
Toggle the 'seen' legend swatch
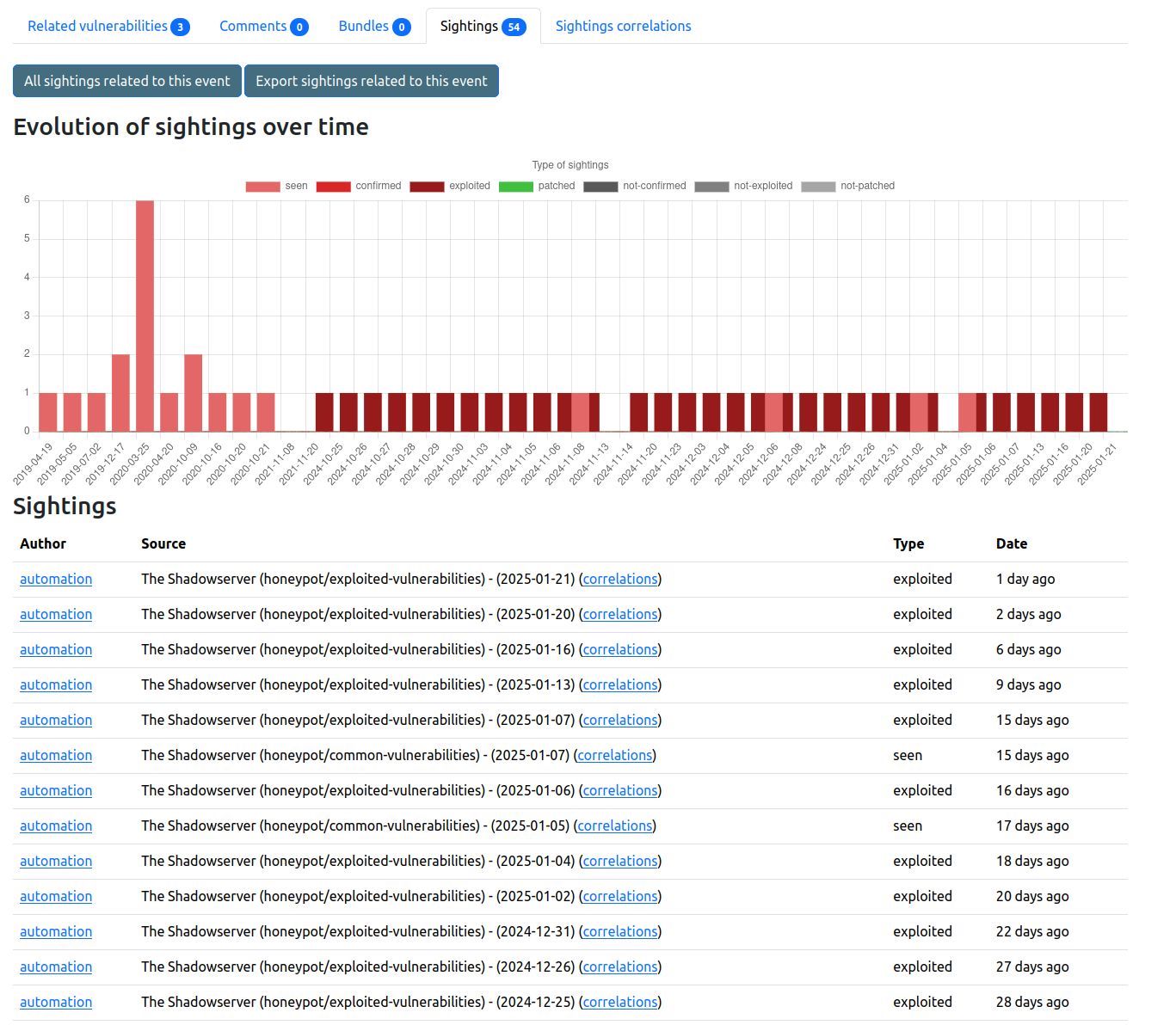tap(262, 187)
